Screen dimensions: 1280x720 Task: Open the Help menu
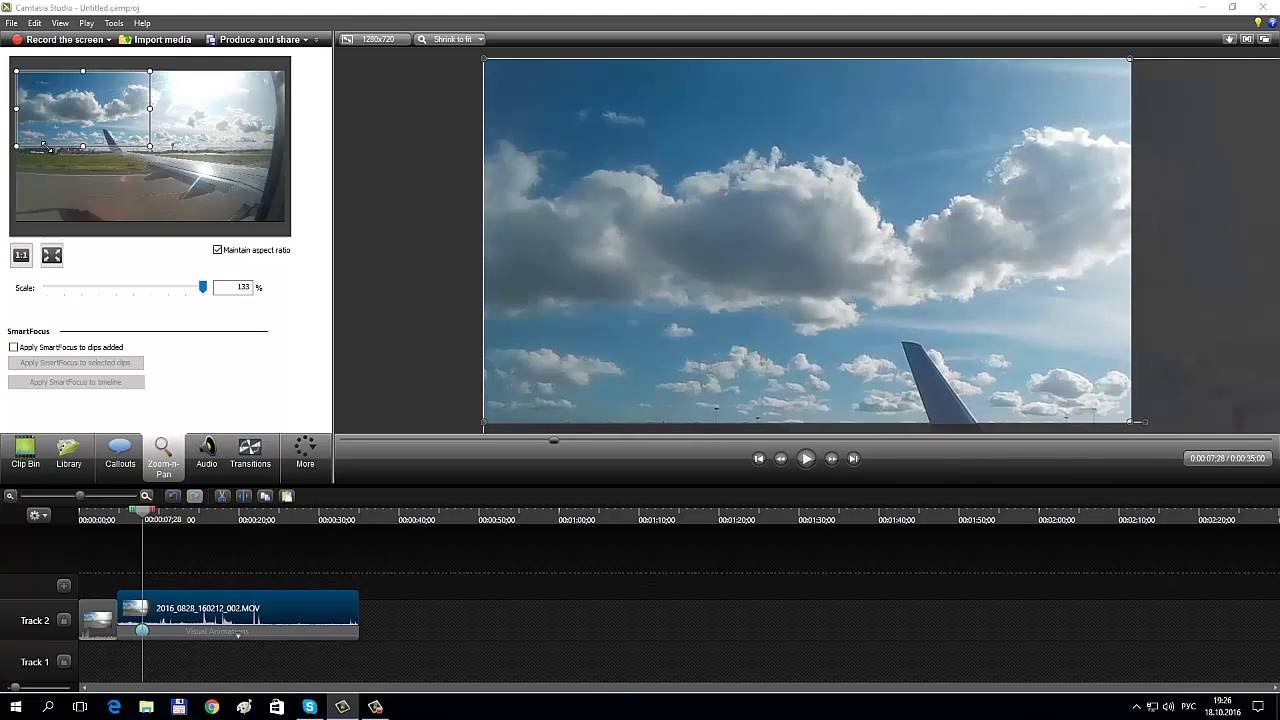tap(142, 23)
